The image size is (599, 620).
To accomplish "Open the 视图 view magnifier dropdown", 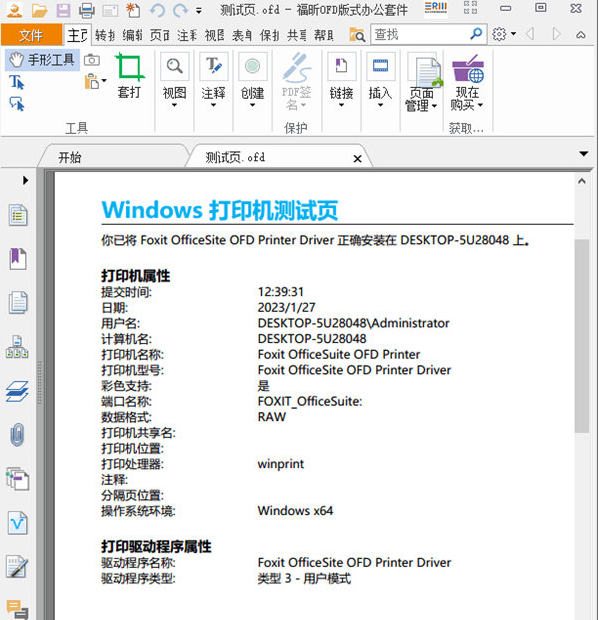I will 174,79.
